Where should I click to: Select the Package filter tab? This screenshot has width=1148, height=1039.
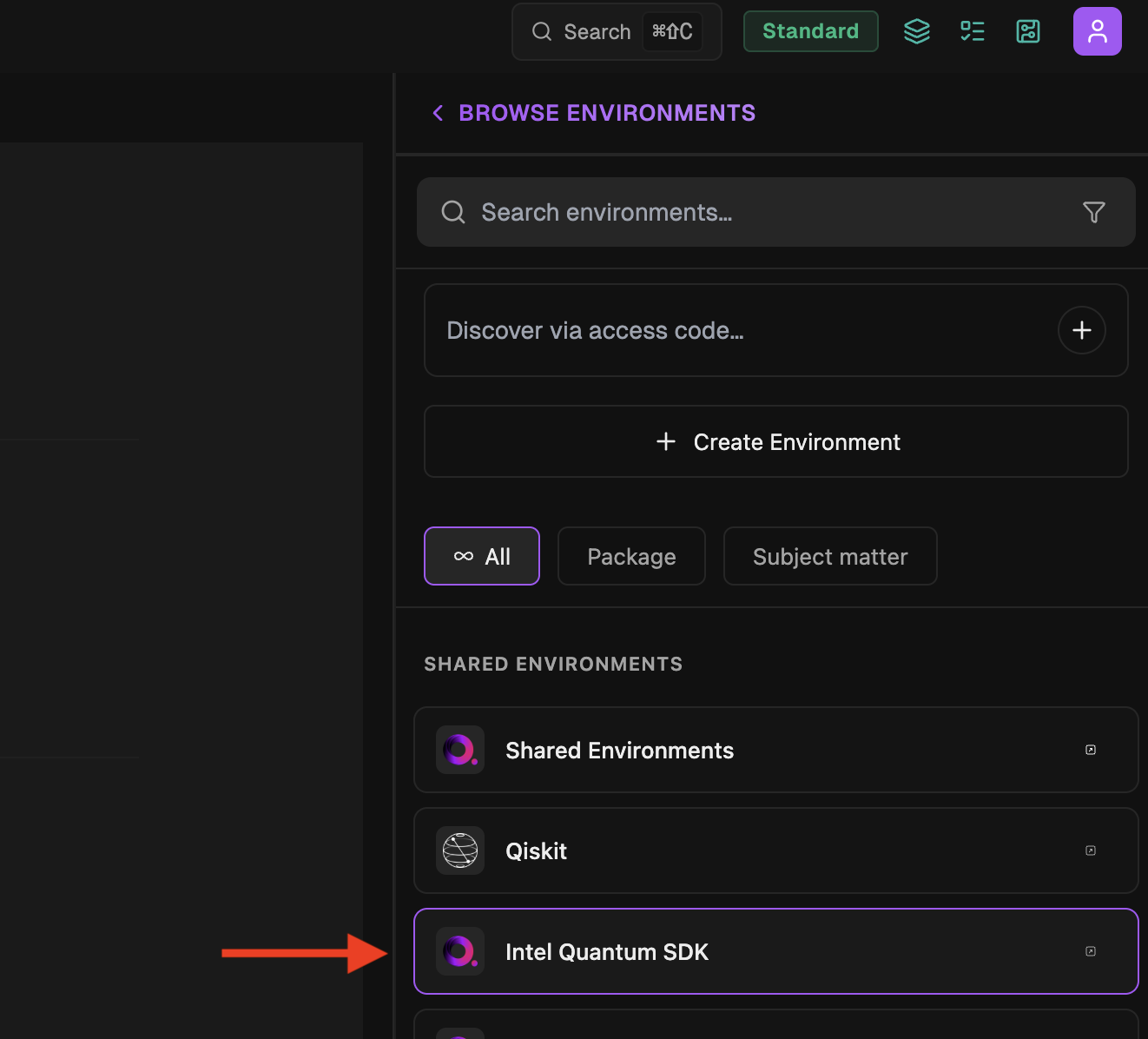pyautogui.click(x=631, y=556)
